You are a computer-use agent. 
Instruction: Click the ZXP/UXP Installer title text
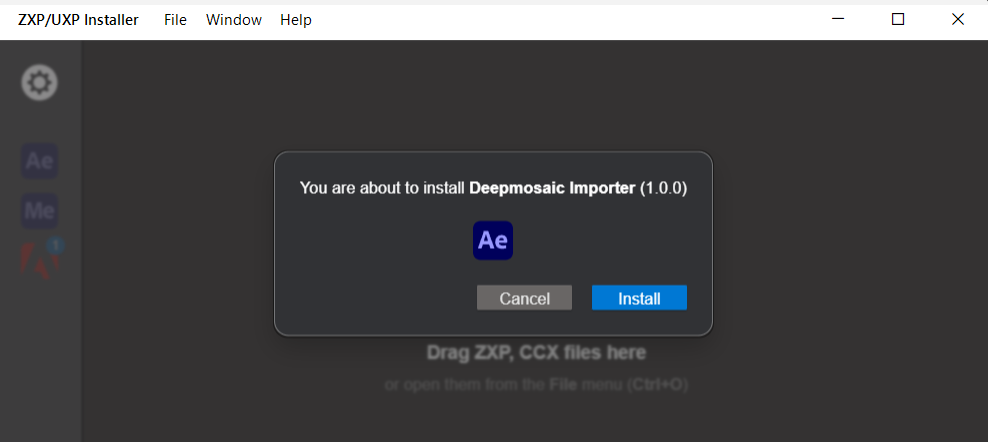[x=78, y=20]
